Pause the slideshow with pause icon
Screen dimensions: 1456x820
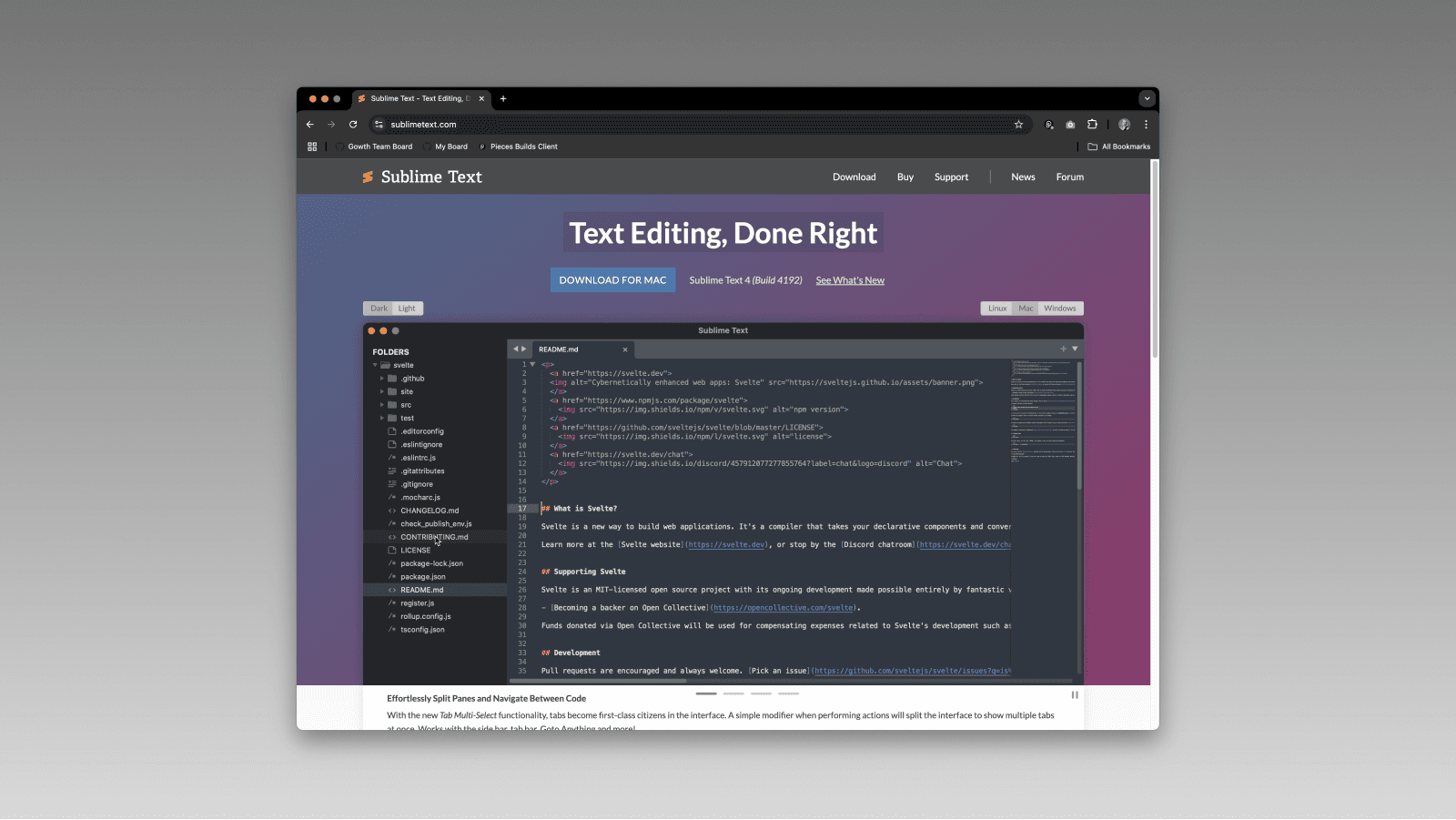[x=1075, y=695]
